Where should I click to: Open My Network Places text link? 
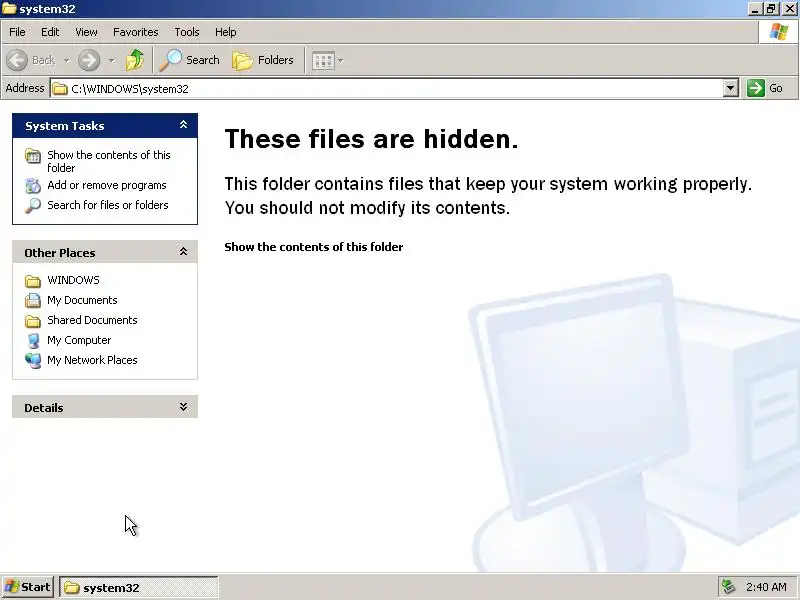92,360
